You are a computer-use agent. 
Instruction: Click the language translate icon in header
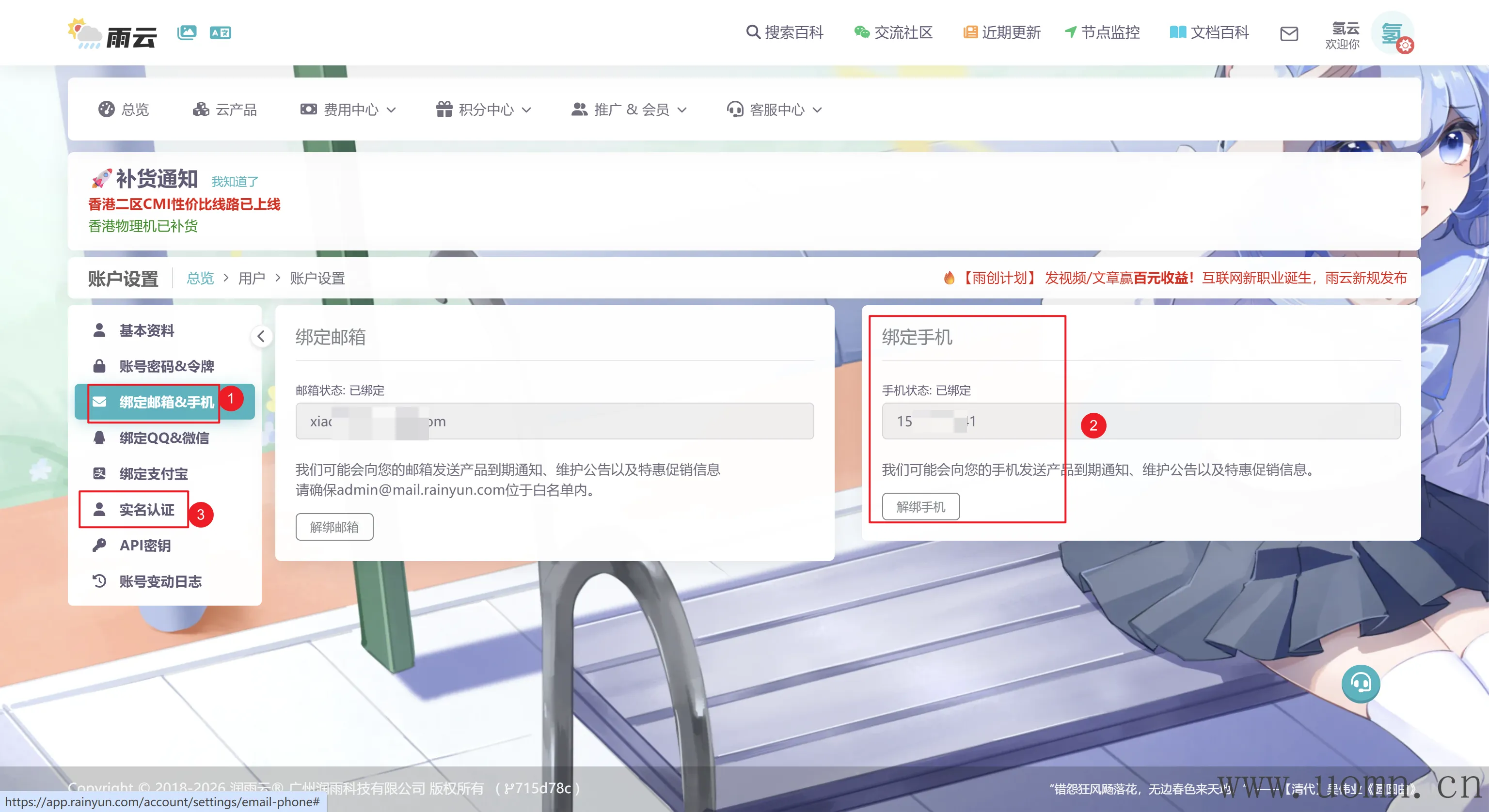(220, 32)
